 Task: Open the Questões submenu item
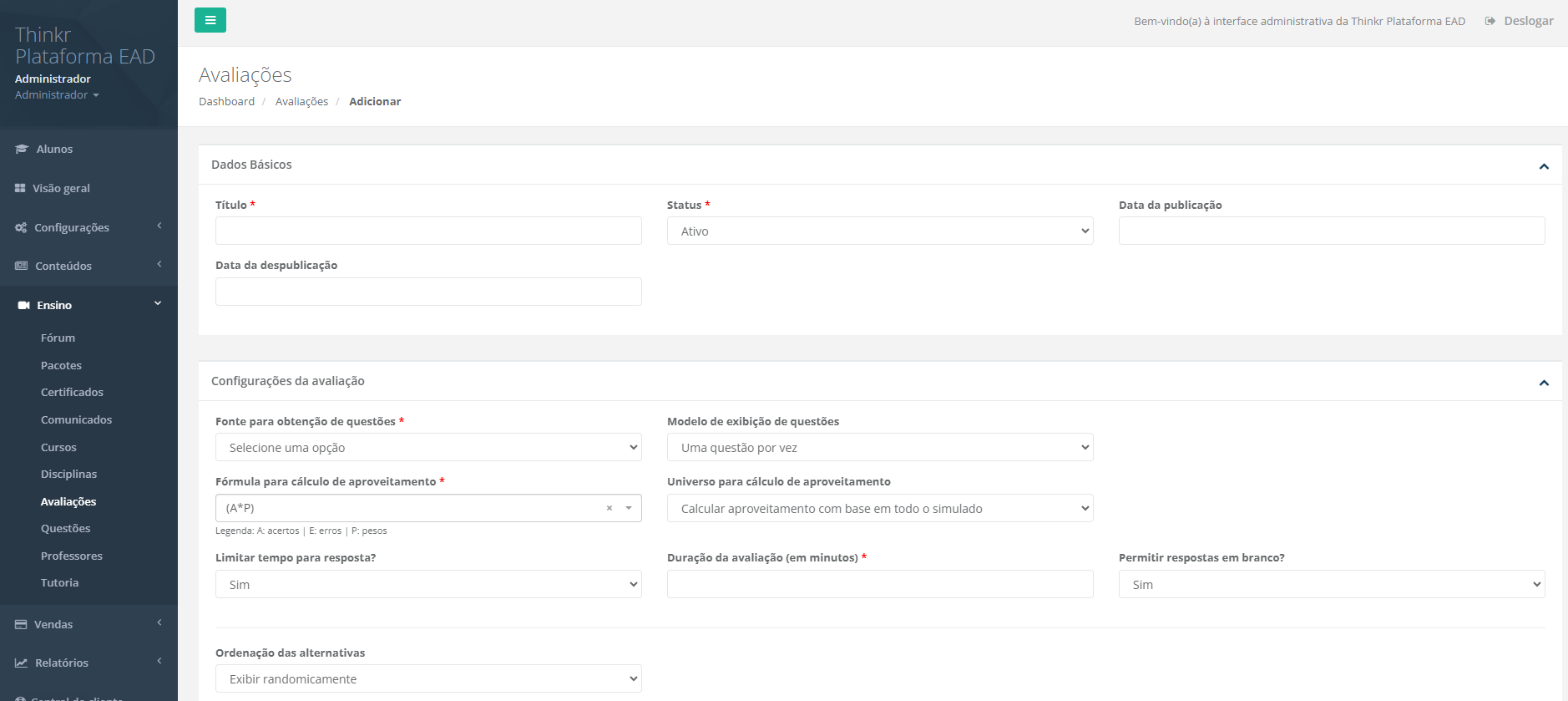click(x=65, y=528)
